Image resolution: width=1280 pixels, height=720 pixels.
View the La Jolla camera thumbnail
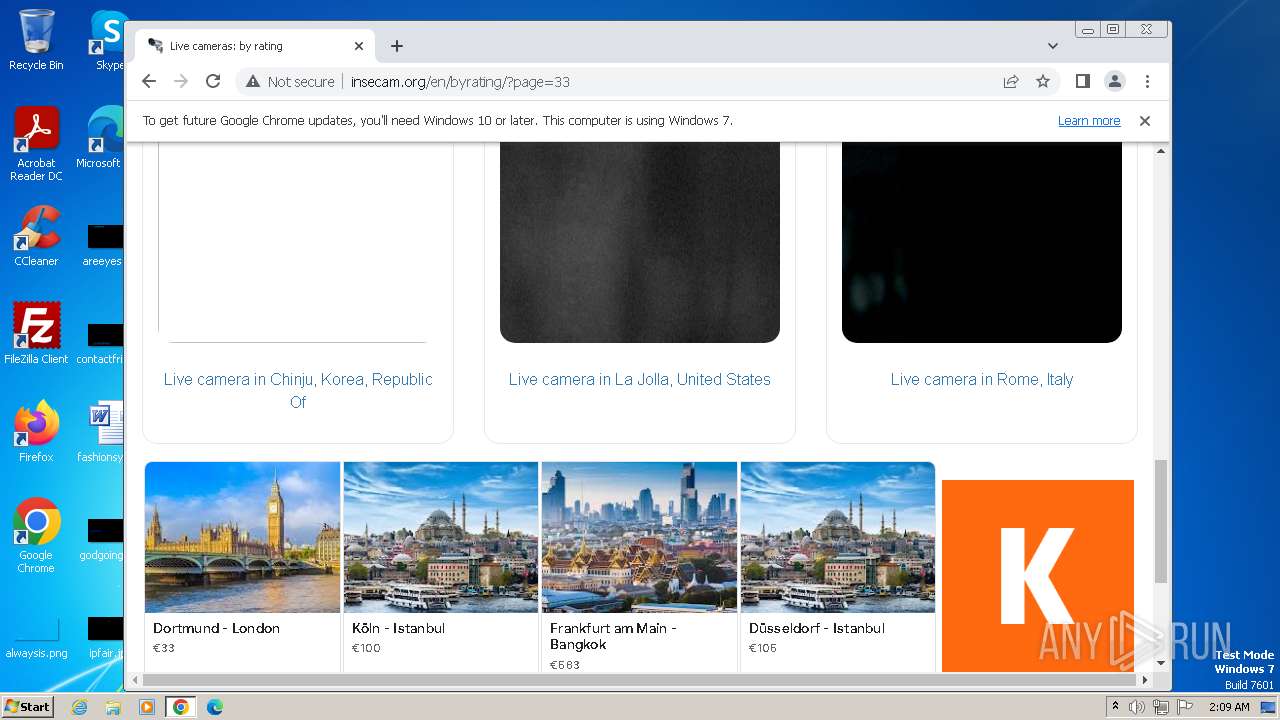click(x=640, y=242)
